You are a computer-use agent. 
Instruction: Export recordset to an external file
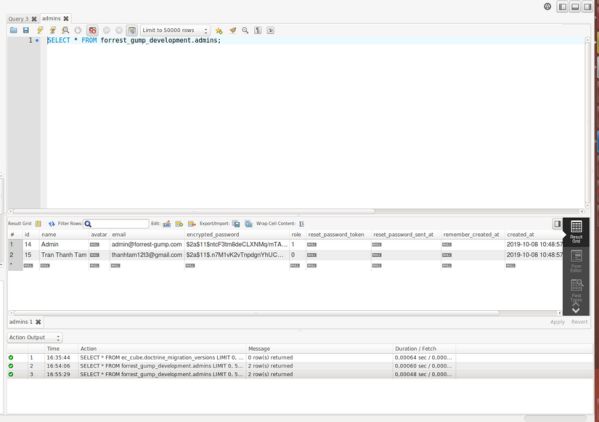tap(236, 224)
